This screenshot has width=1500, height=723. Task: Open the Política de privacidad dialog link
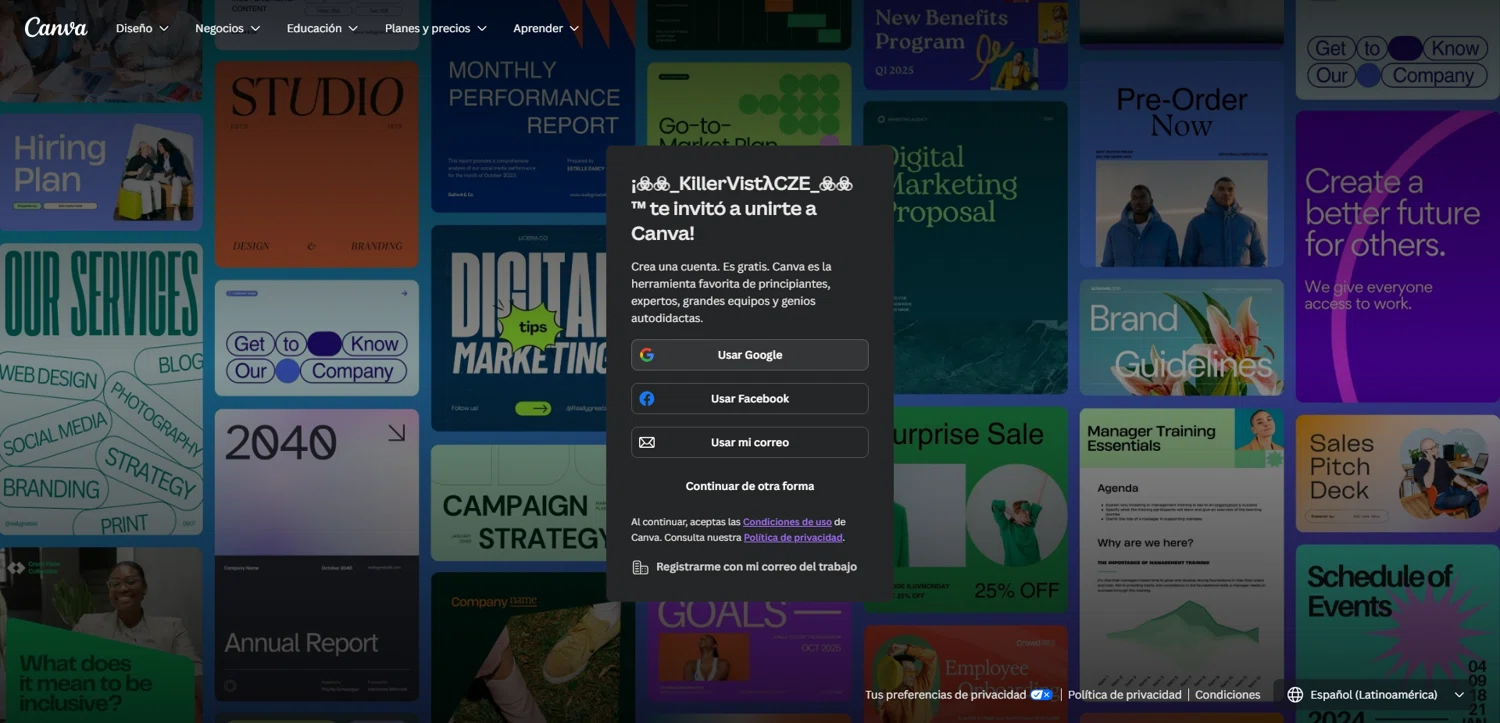[793, 538]
